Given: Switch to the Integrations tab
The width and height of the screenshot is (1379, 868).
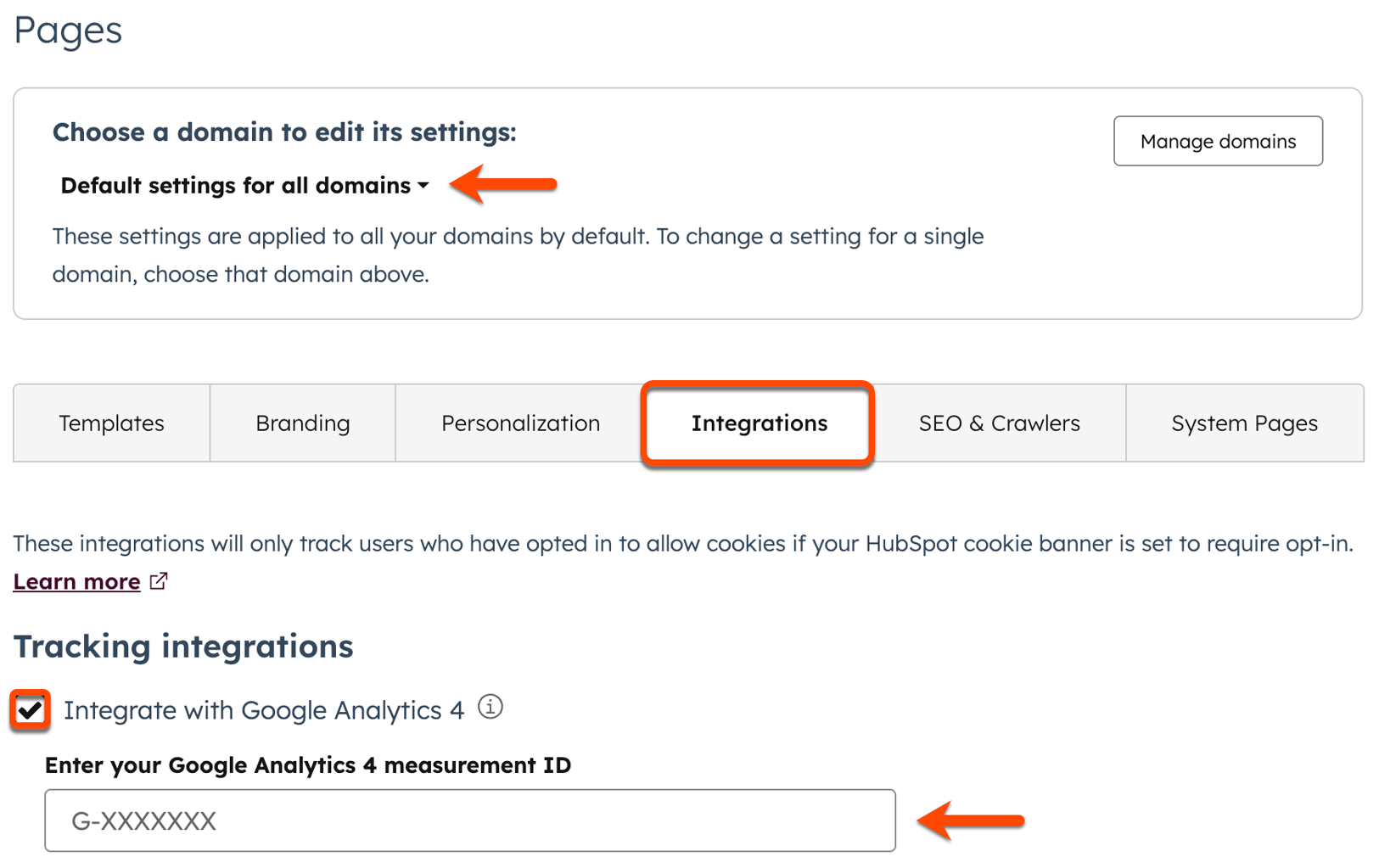Looking at the screenshot, I should click(x=759, y=423).
